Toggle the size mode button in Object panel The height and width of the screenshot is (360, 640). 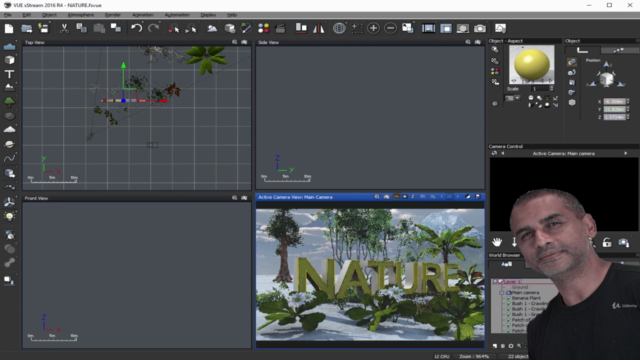tap(572, 82)
